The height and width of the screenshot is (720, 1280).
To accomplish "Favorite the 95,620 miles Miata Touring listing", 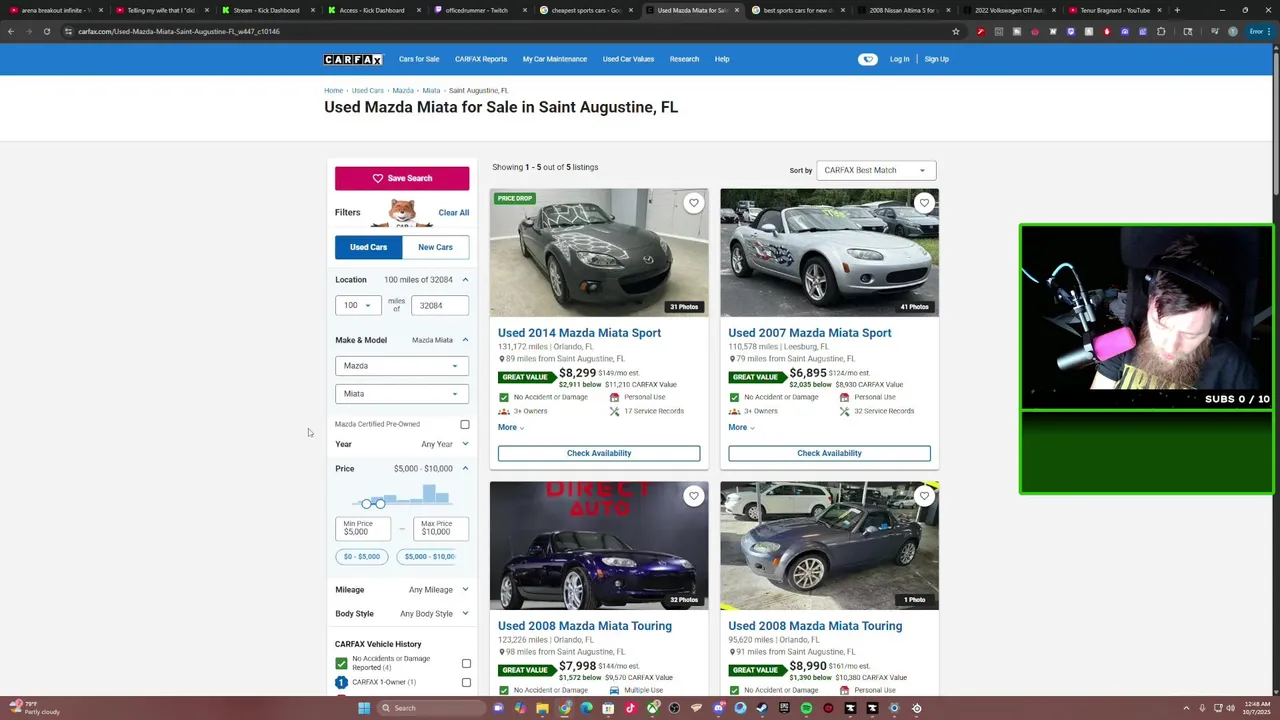I will click(924, 496).
